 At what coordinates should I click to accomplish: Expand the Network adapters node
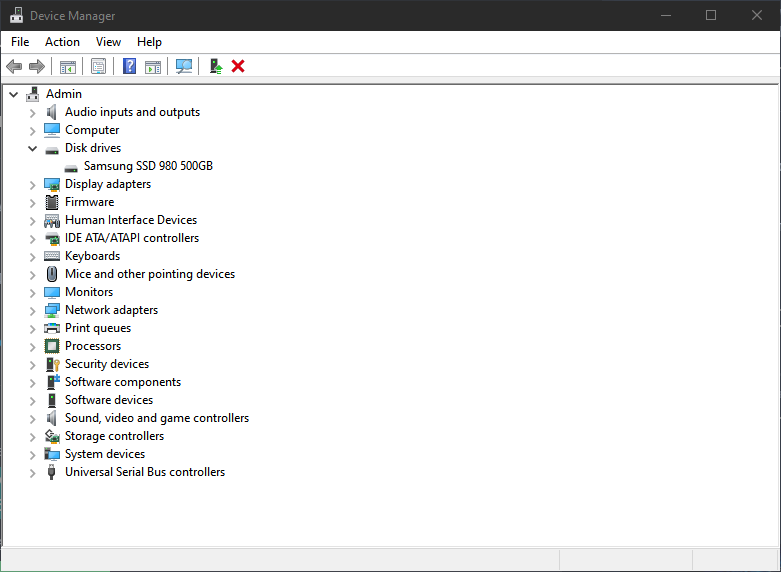coord(32,310)
